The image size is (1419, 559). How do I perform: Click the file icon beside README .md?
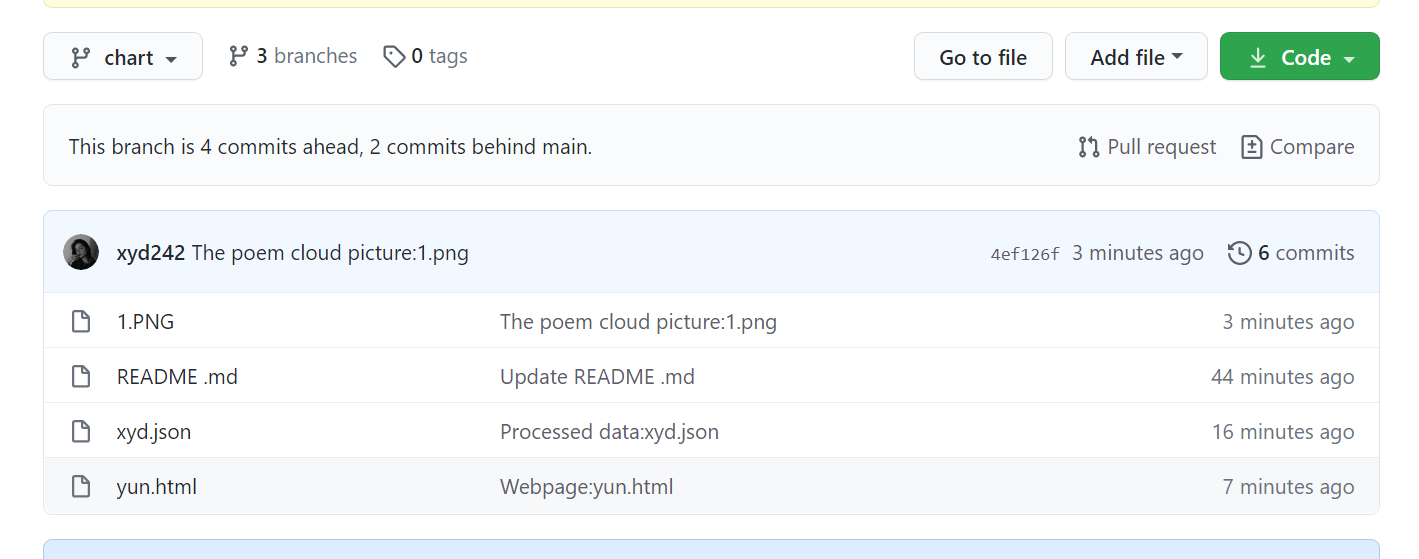click(x=81, y=377)
